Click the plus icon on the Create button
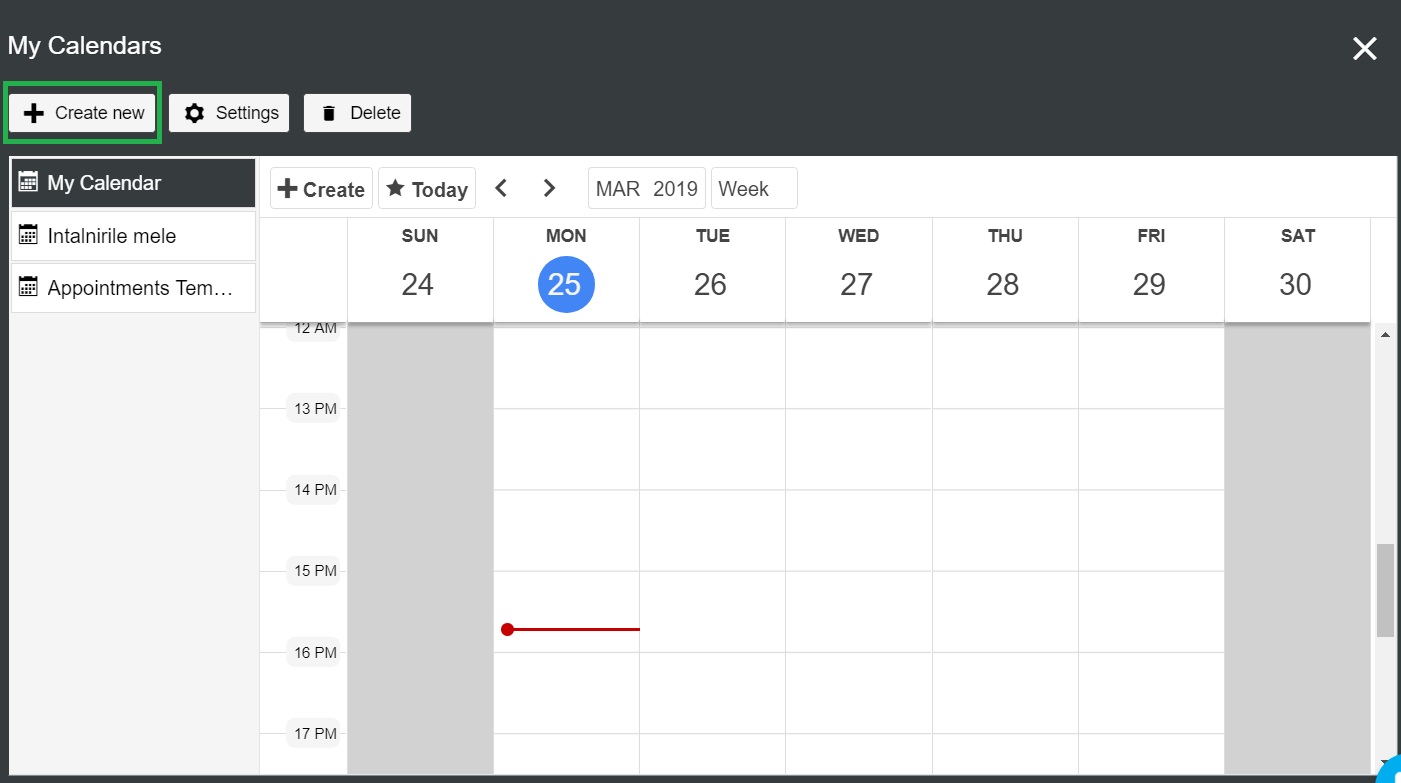 tap(290, 188)
